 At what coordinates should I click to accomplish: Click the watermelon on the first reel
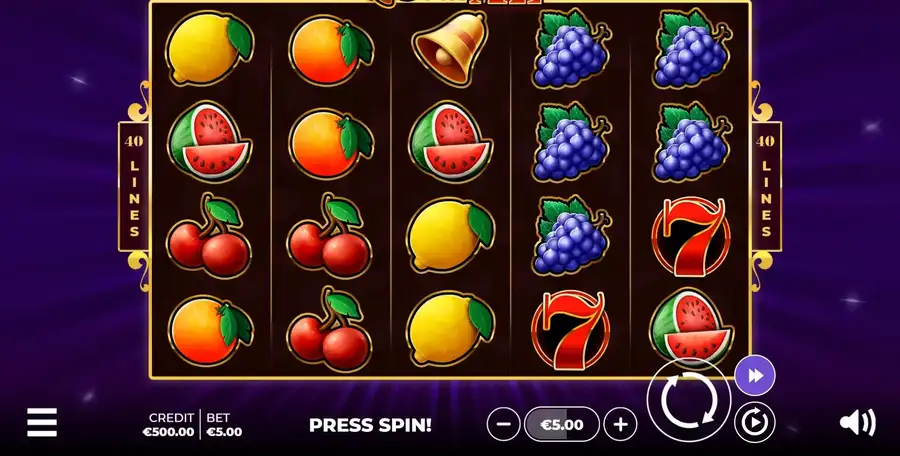click(x=210, y=141)
